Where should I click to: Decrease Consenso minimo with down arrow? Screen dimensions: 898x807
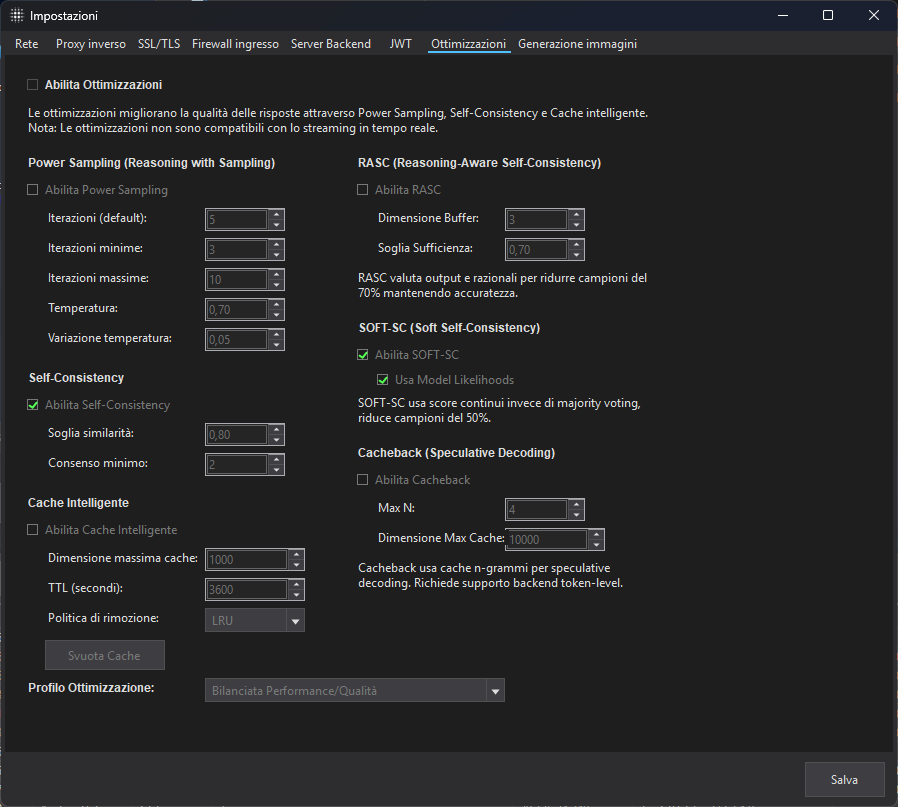point(277,470)
